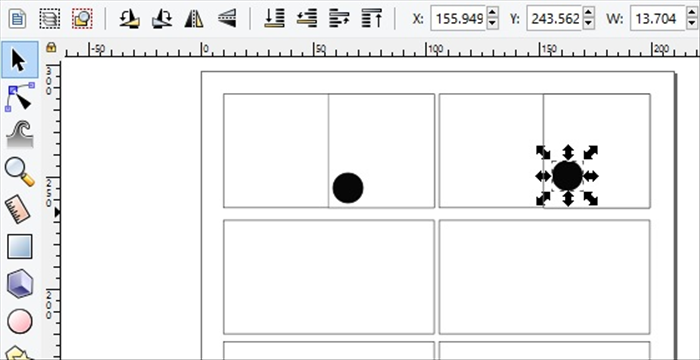This screenshot has height=360, width=700.
Task: Click the touch rubberband selection toggle icon
Action: coord(82,19)
